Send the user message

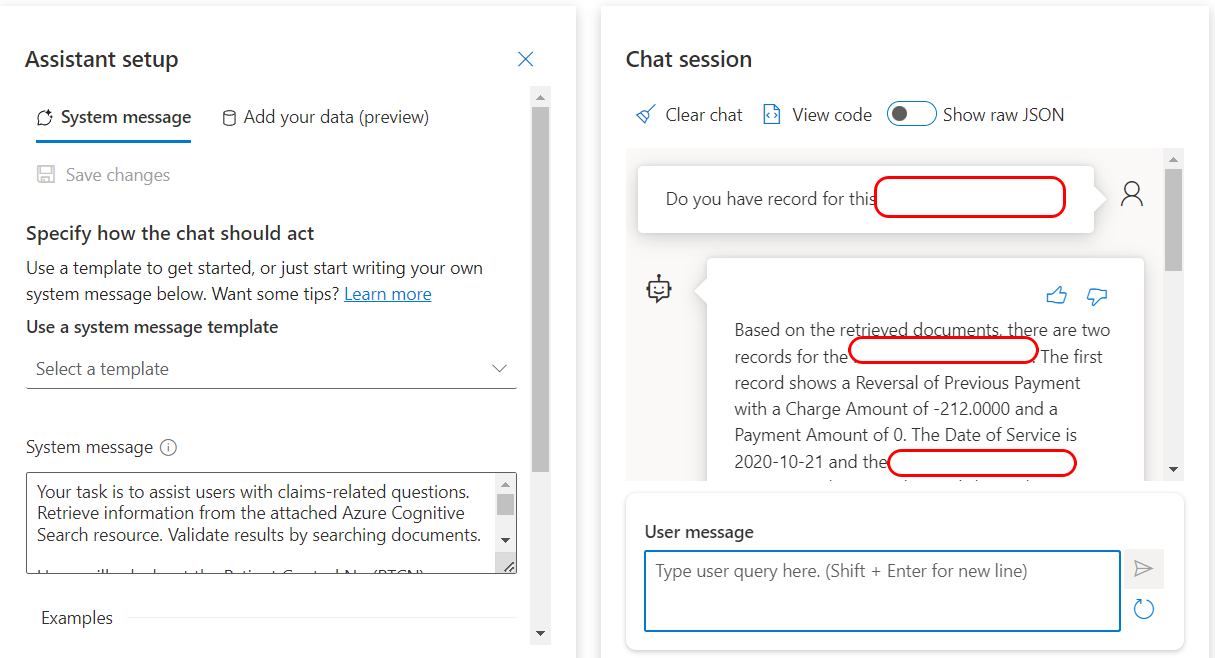(x=1144, y=569)
